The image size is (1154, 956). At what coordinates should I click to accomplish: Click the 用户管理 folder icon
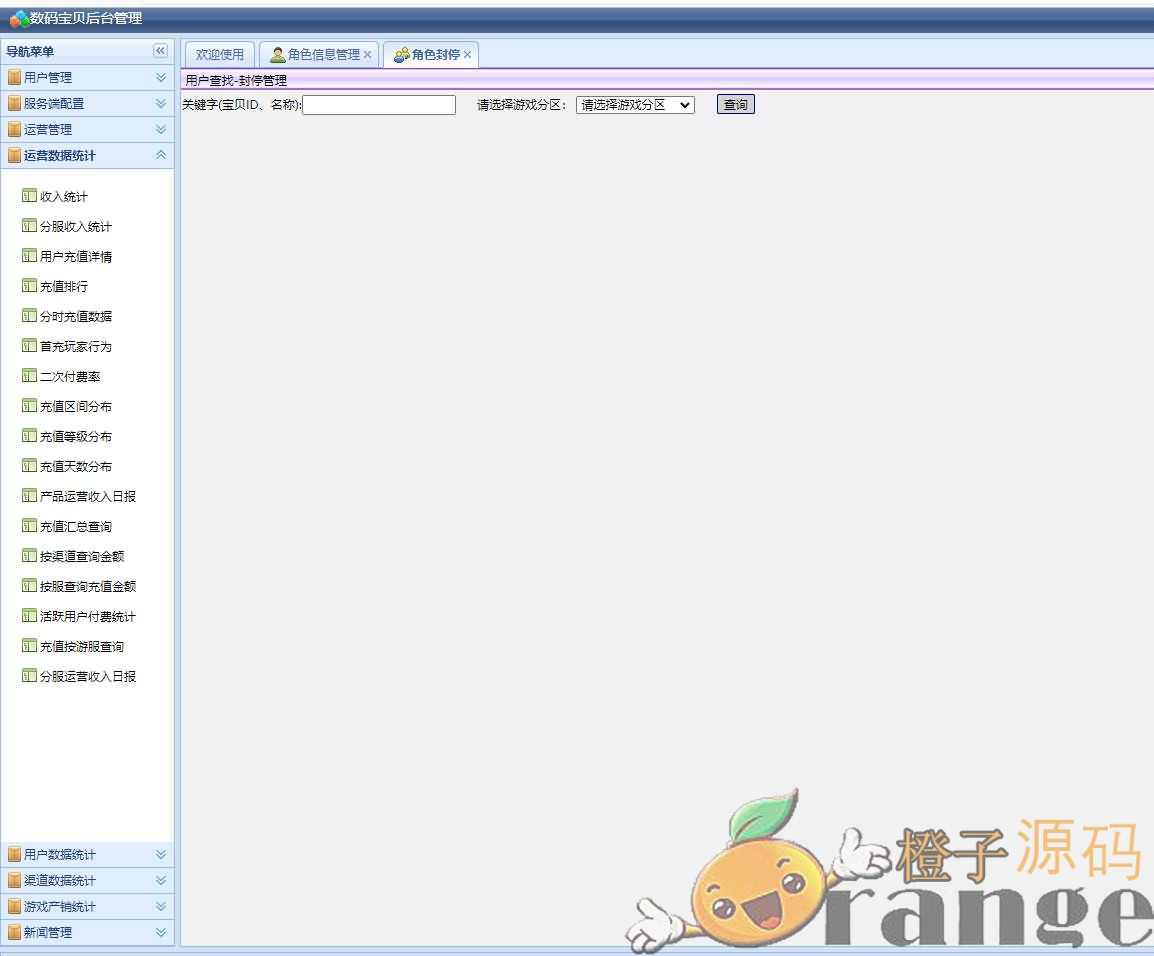pyautogui.click(x=14, y=77)
